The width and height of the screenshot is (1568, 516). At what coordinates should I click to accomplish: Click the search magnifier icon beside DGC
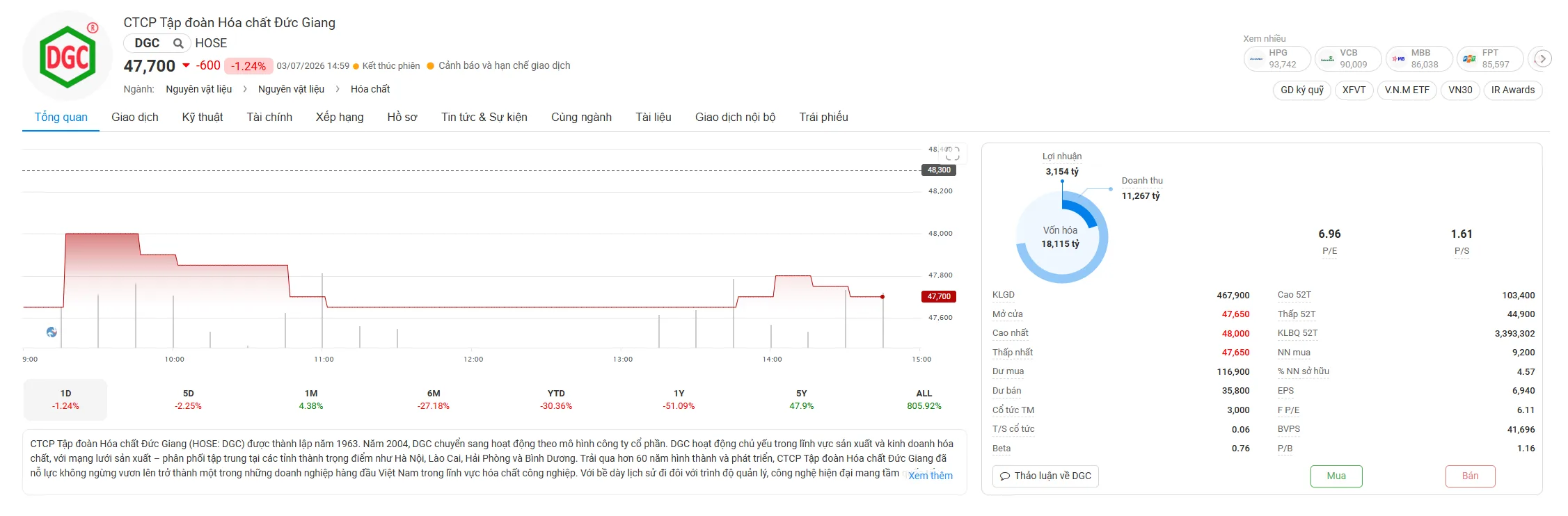178,43
